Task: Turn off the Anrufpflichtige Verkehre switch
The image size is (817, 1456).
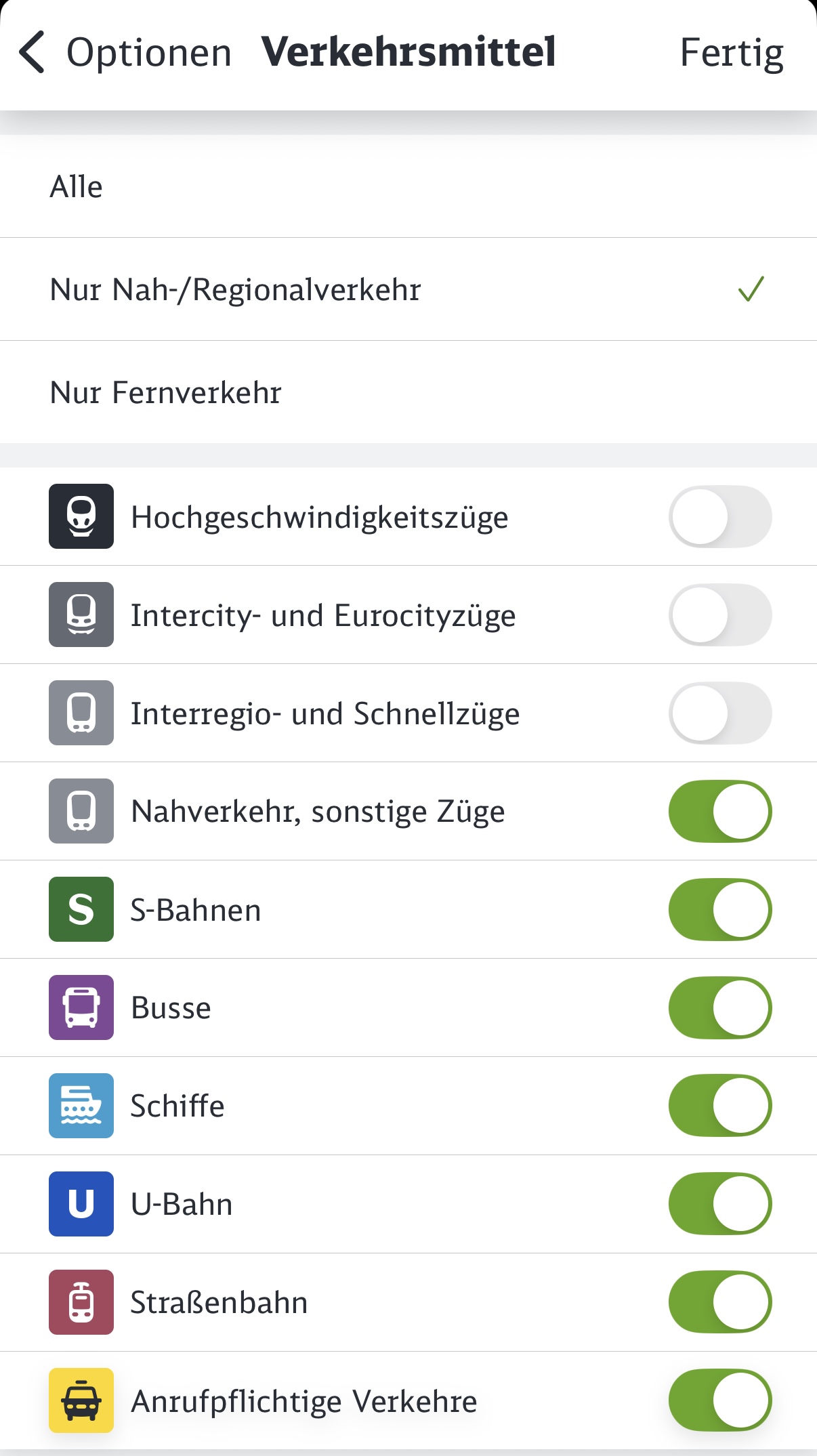Action: point(720,1400)
